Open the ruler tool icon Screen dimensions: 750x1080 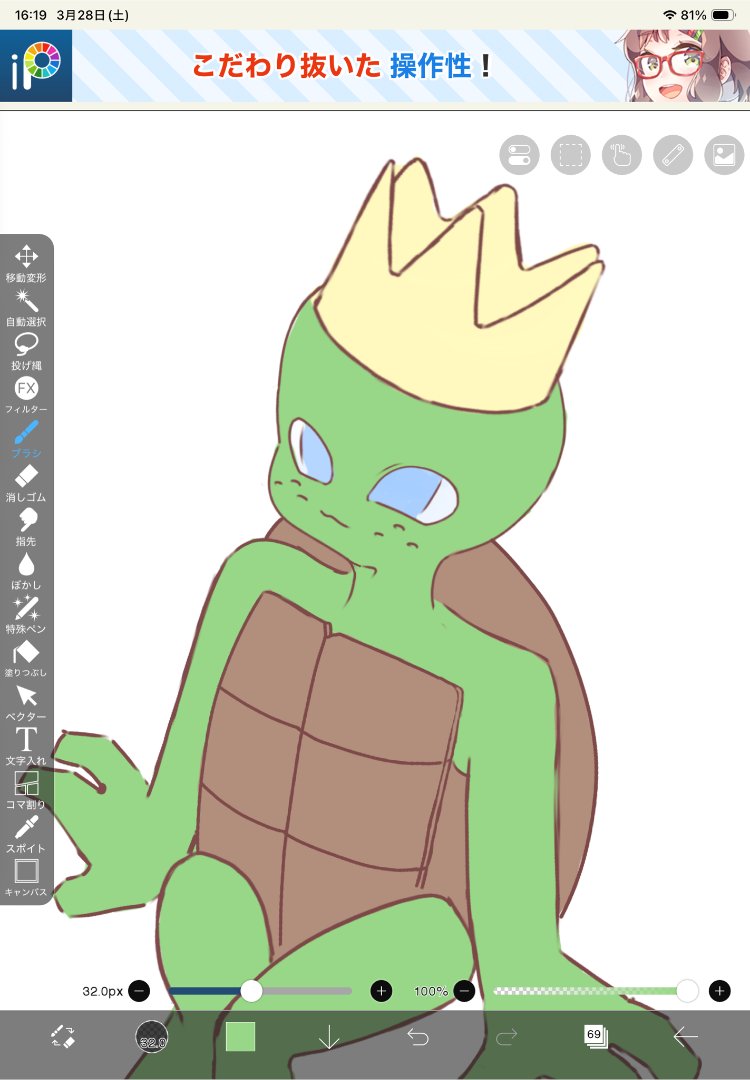click(x=673, y=155)
